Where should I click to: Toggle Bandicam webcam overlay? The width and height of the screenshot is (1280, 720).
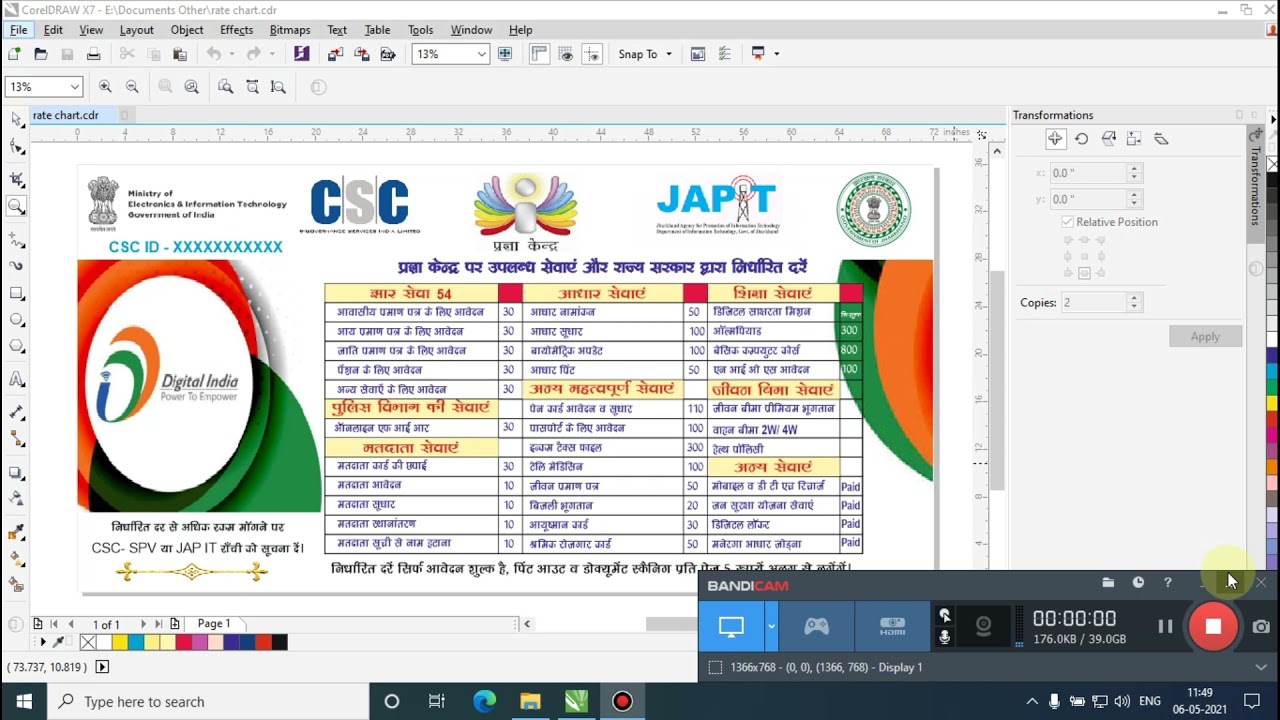[984, 626]
